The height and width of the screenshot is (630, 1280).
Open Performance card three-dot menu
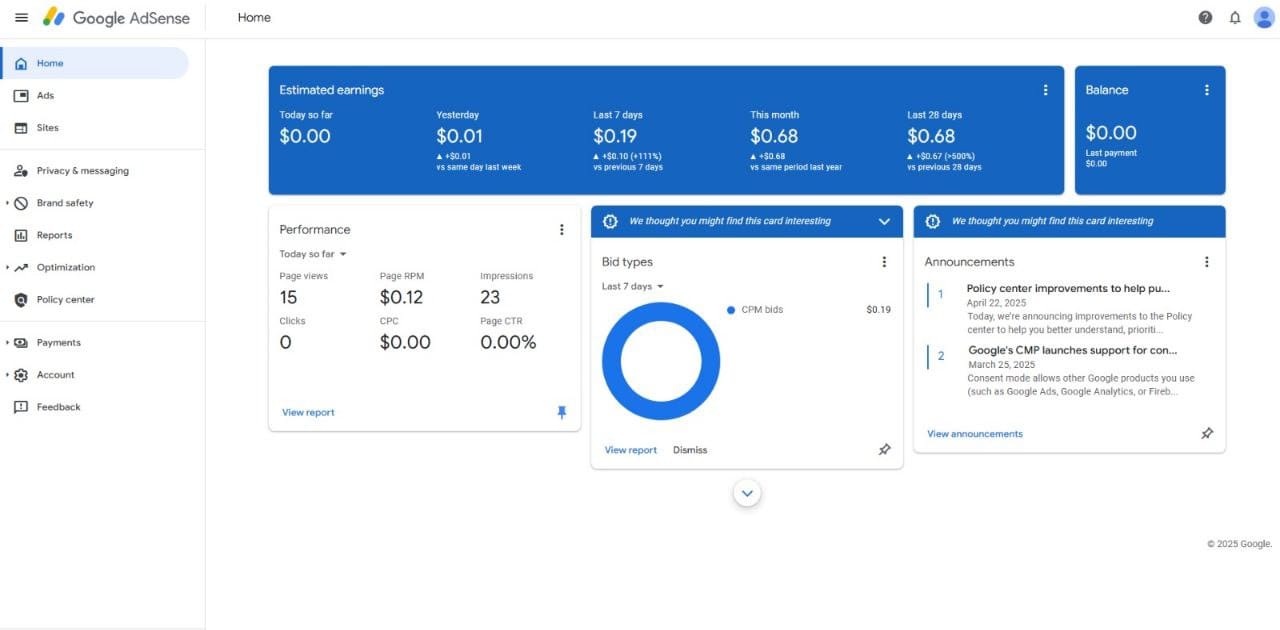[x=561, y=230]
